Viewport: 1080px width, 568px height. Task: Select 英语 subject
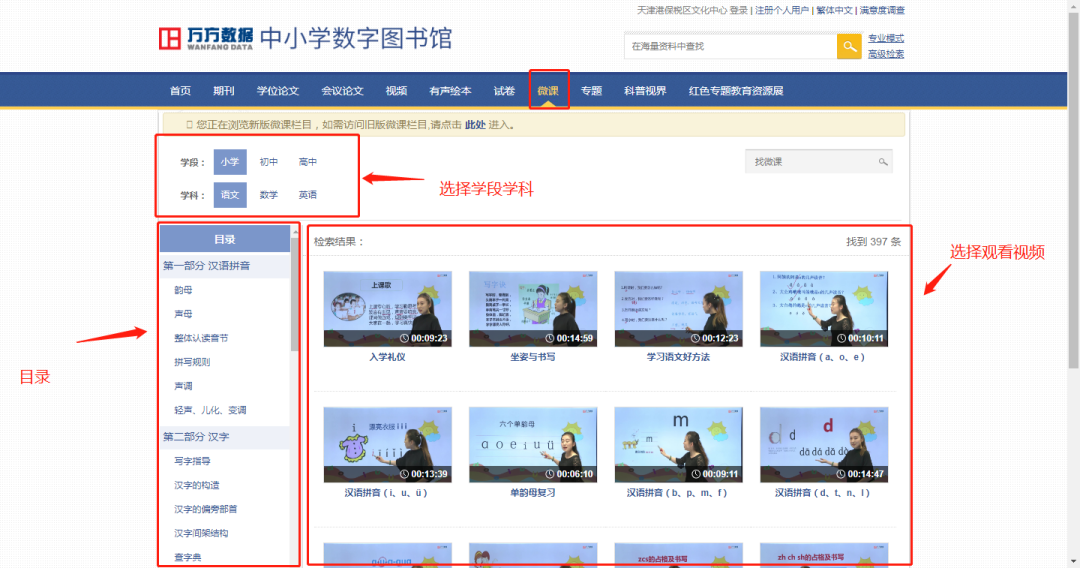click(308, 195)
